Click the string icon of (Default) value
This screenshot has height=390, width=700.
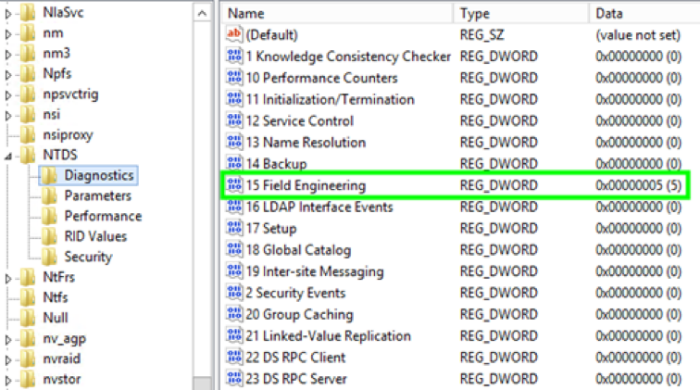pyautogui.click(x=234, y=34)
